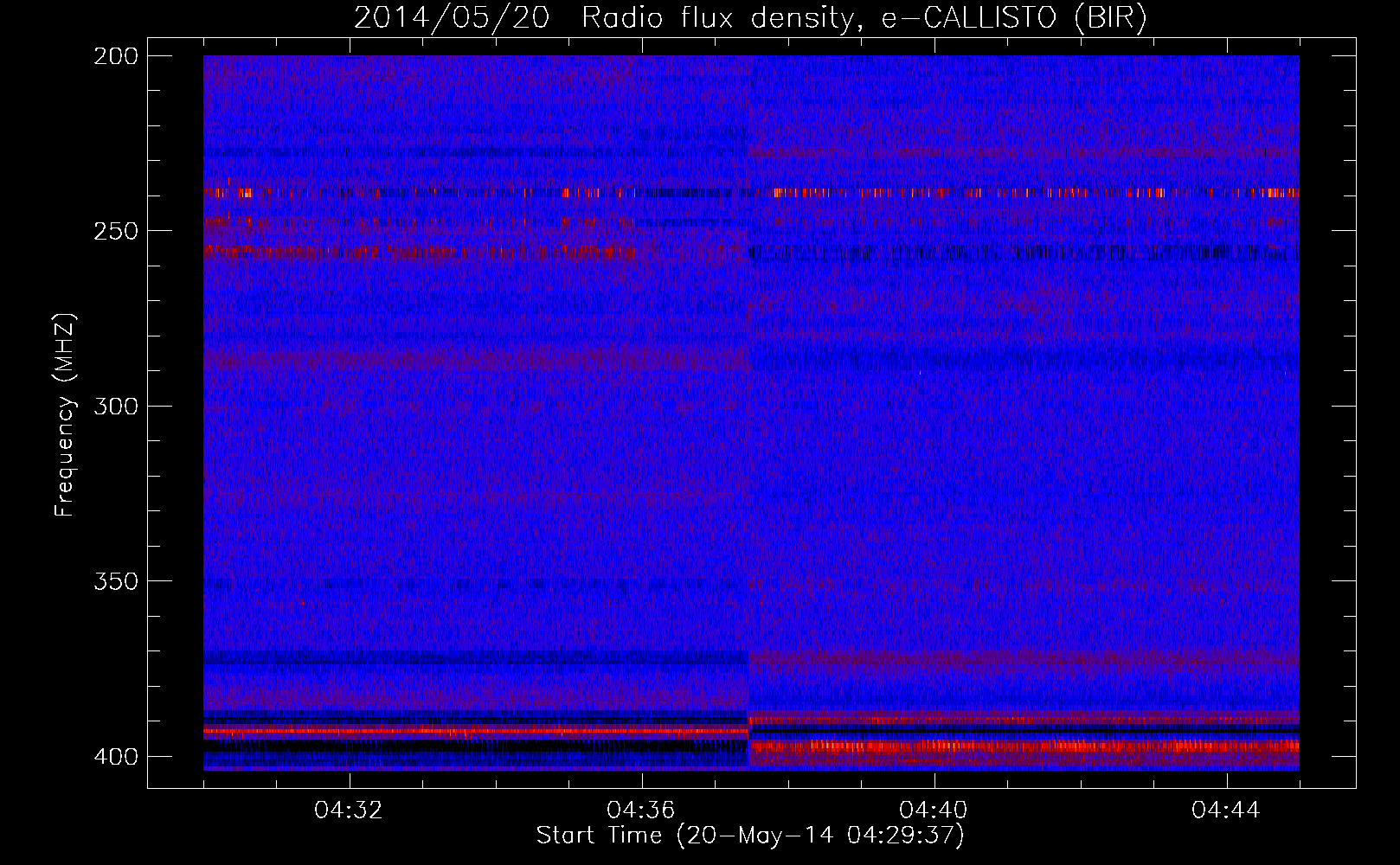This screenshot has width=1400, height=865.
Task: Select the 'Frequency (MHZ)' axis label
Action: pyautogui.click(x=65, y=415)
